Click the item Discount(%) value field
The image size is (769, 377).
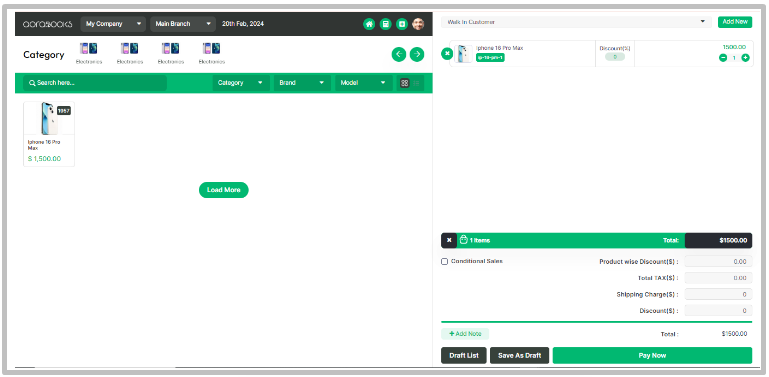pyautogui.click(x=615, y=57)
